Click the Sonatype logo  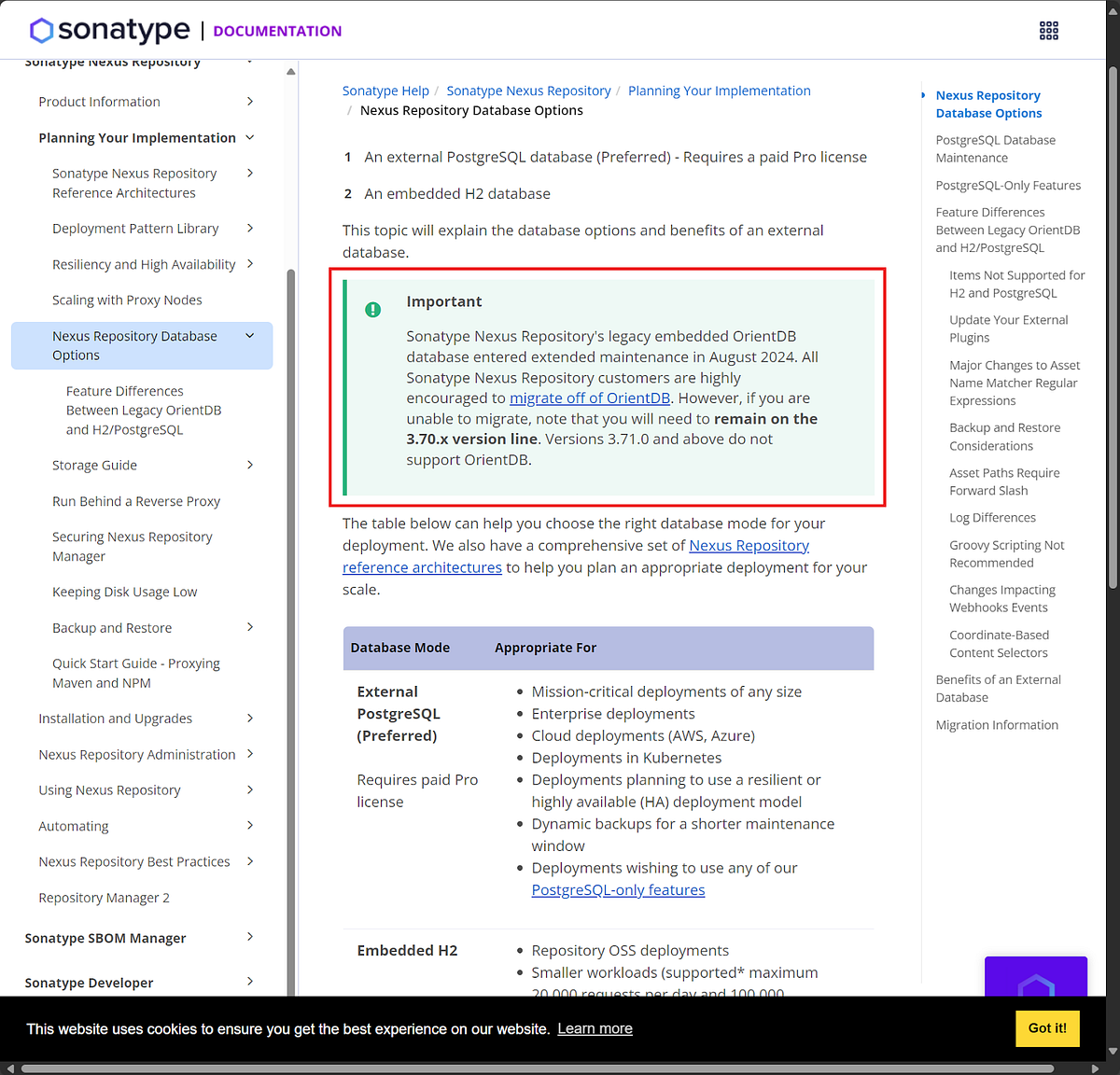[110, 31]
